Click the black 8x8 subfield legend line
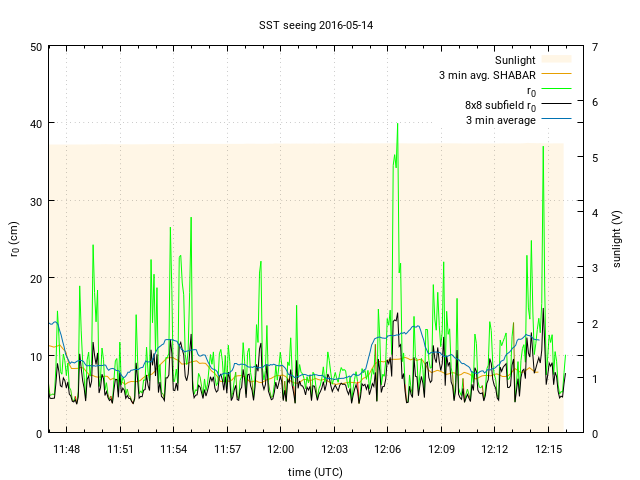640x480 pixels. pyautogui.click(x=555, y=105)
